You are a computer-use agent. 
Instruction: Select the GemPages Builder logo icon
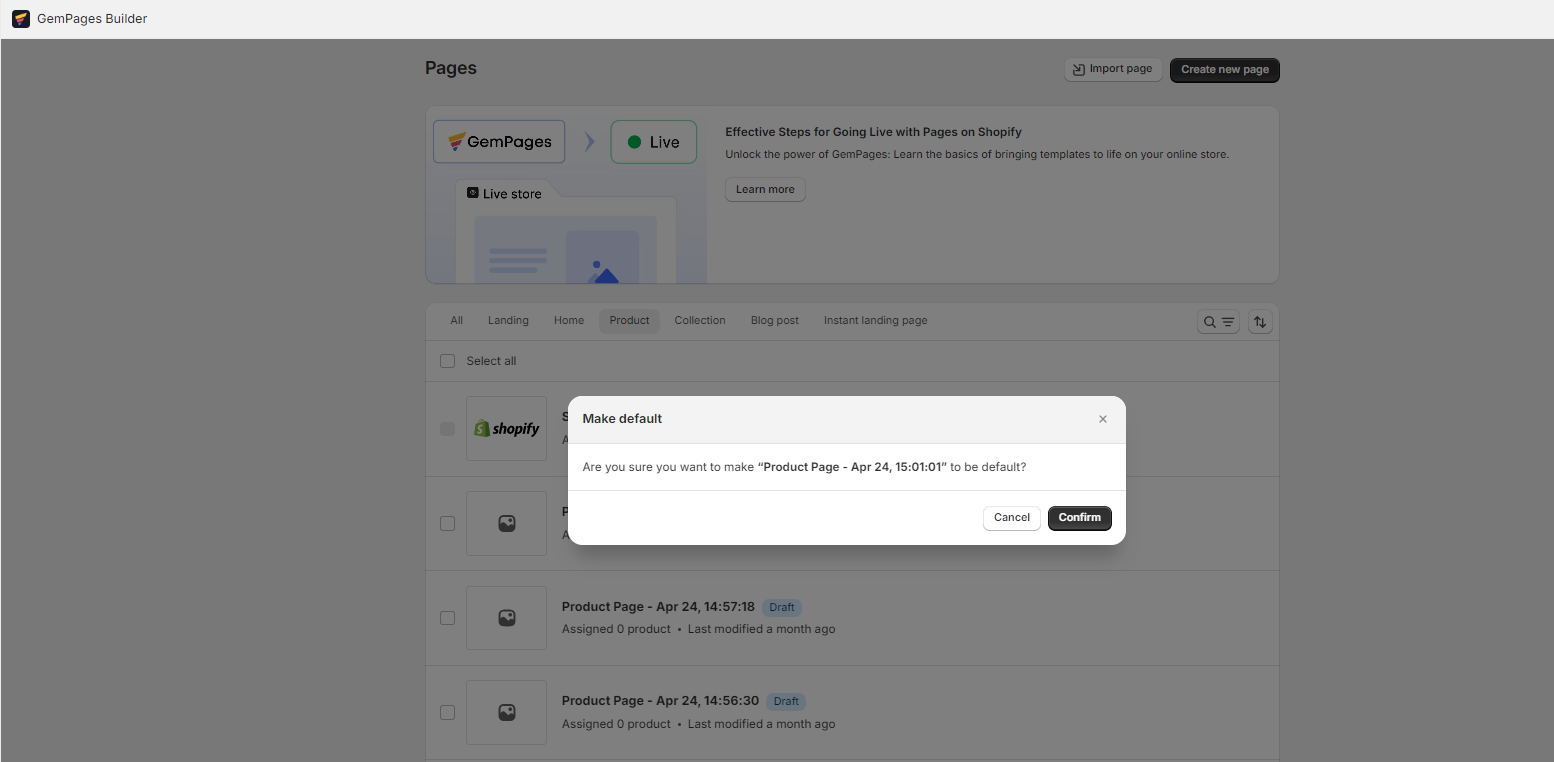pyautogui.click(x=21, y=18)
